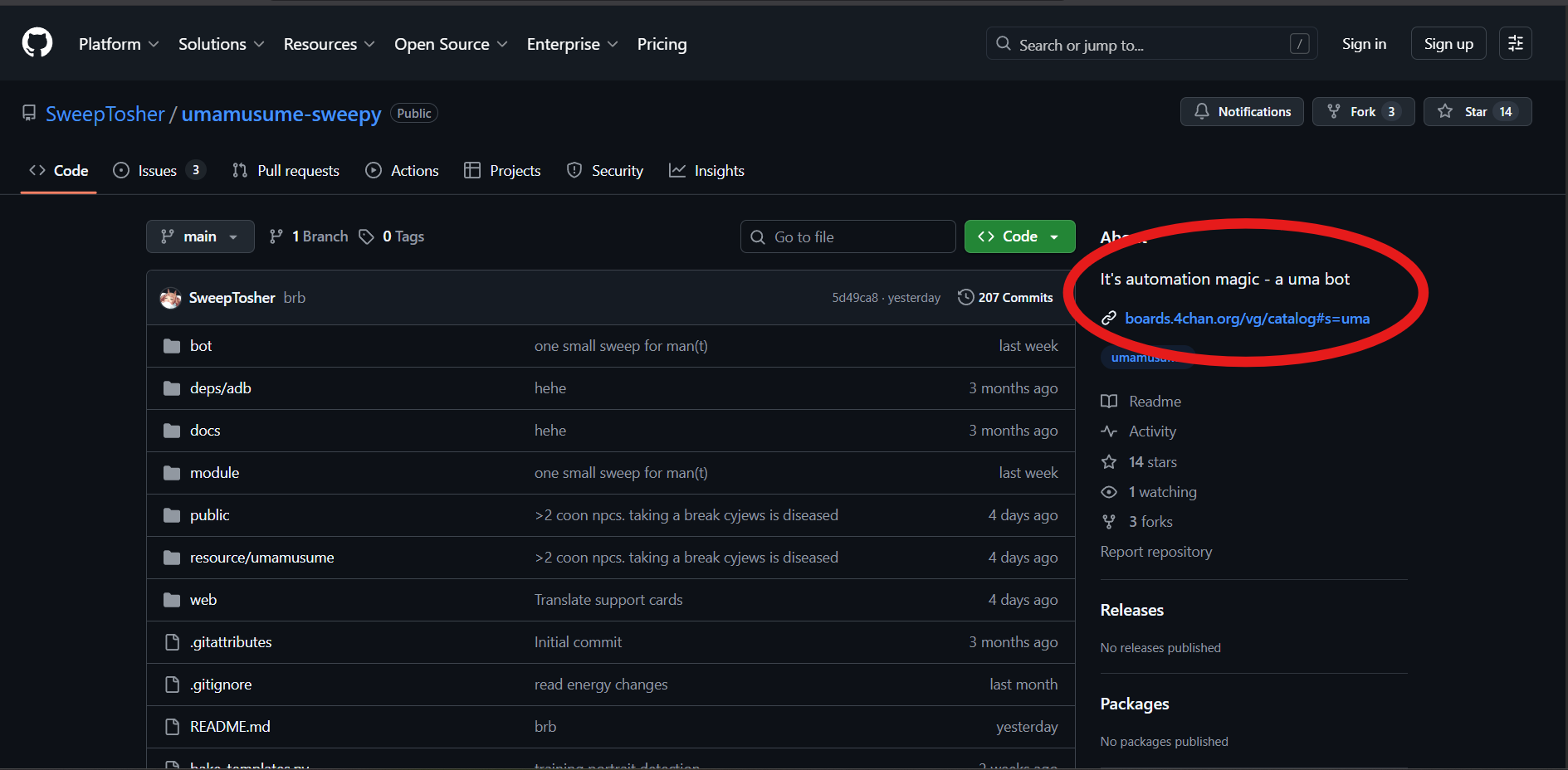Click the Sign in link
The width and height of the screenshot is (1568, 770).
tap(1364, 44)
